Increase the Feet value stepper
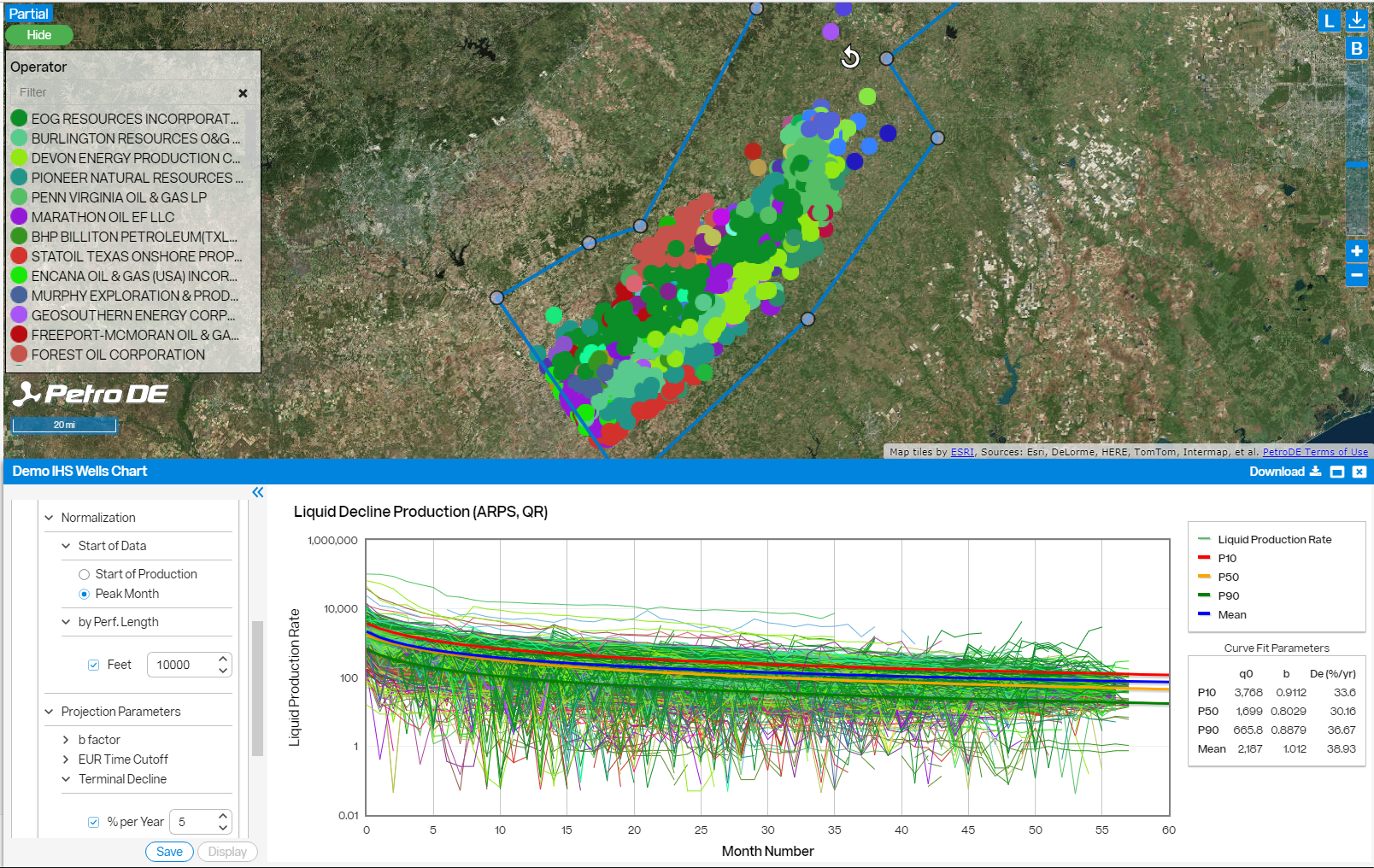Image resolution: width=1374 pixels, height=868 pixels. click(223, 659)
